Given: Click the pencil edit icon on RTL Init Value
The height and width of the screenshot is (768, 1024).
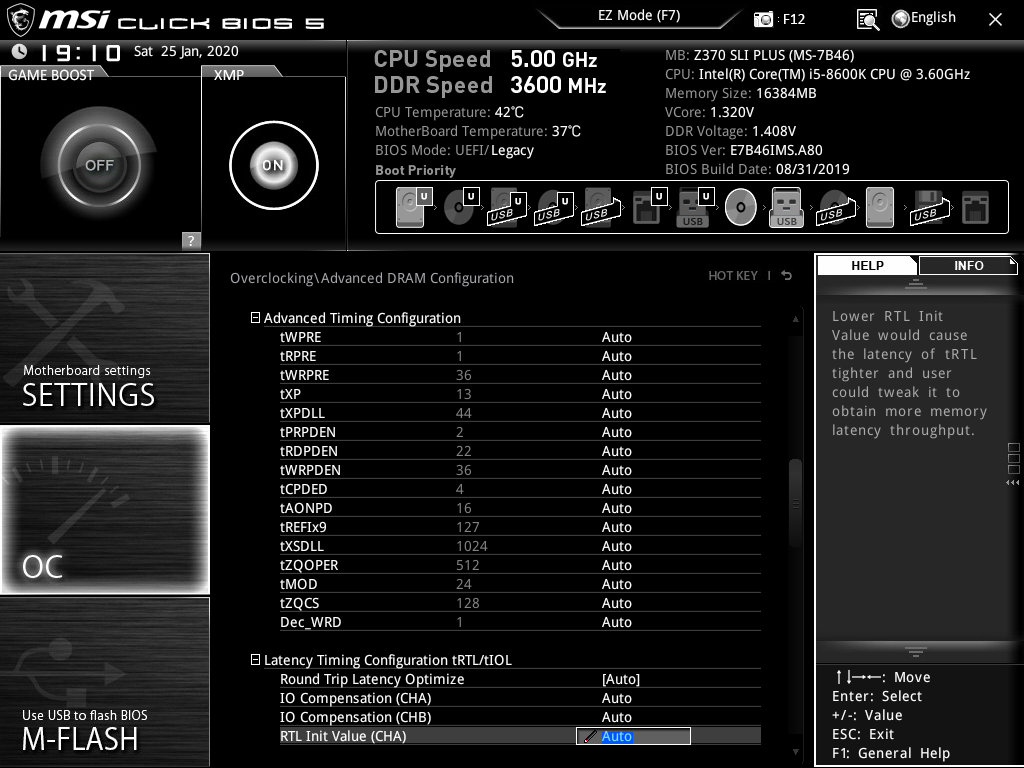Looking at the screenshot, I should pos(590,736).
